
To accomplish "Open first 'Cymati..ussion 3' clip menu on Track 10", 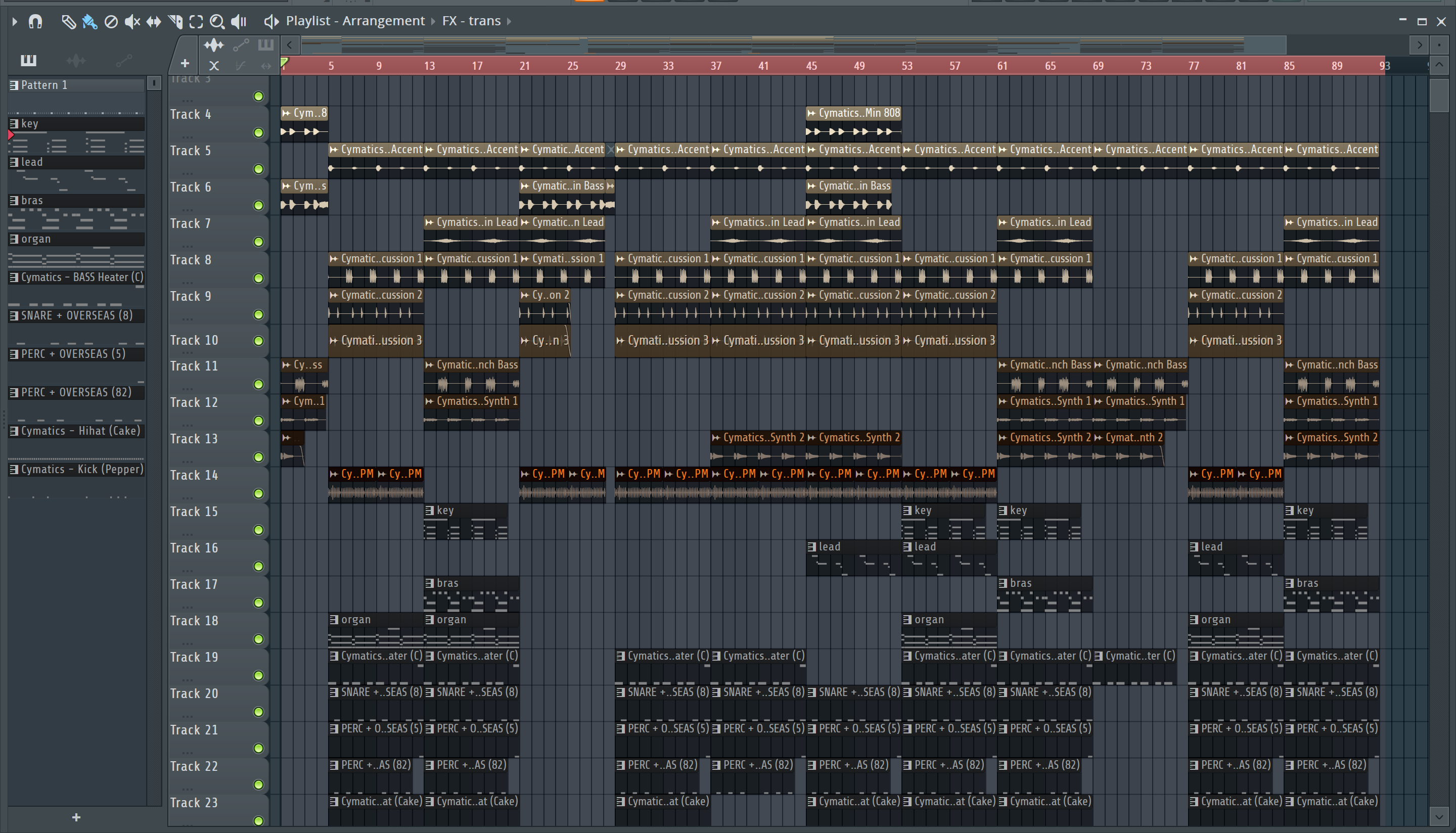I will (x=334, y=341).
